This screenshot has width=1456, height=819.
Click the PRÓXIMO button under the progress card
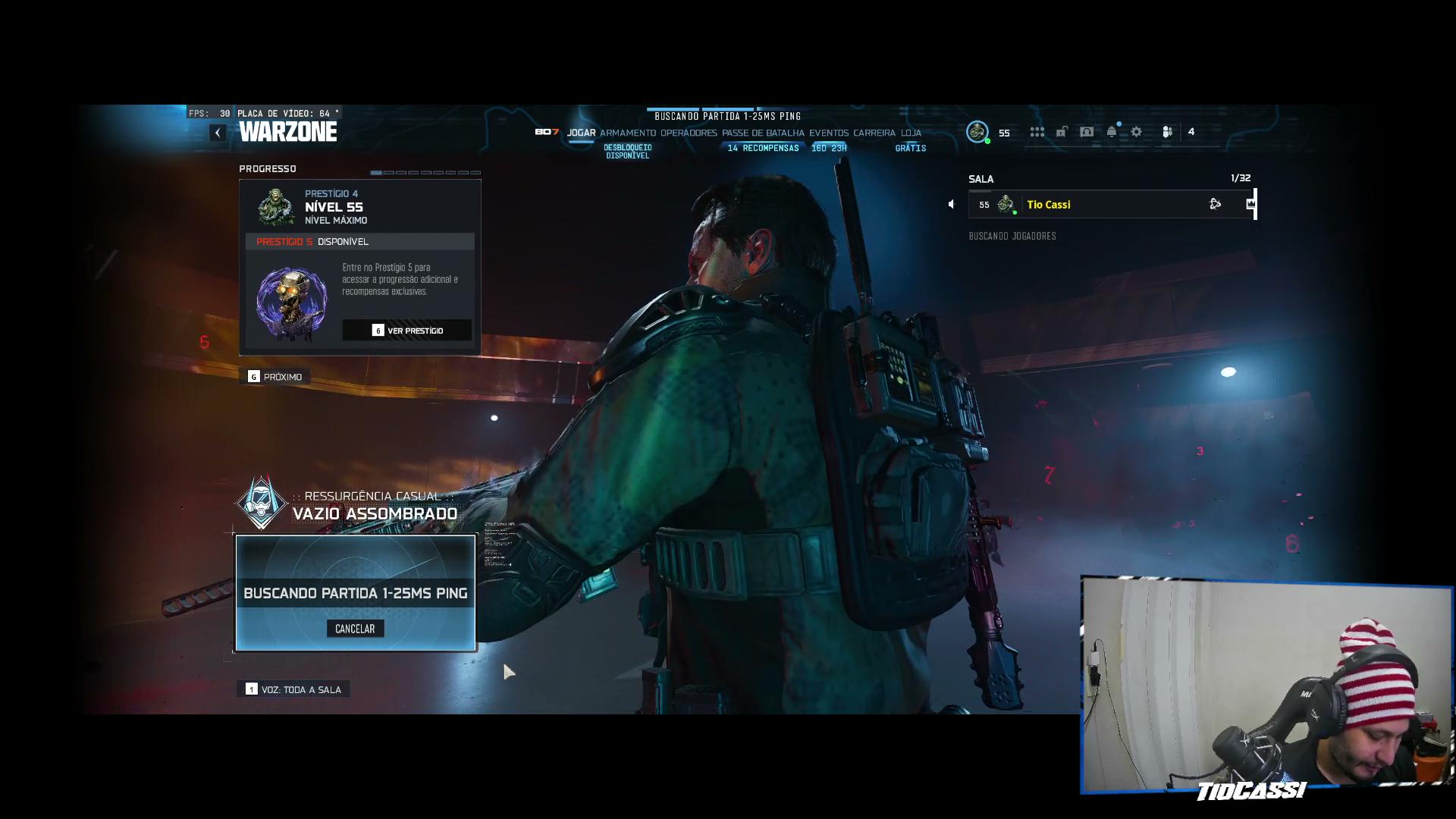[275, 377]
